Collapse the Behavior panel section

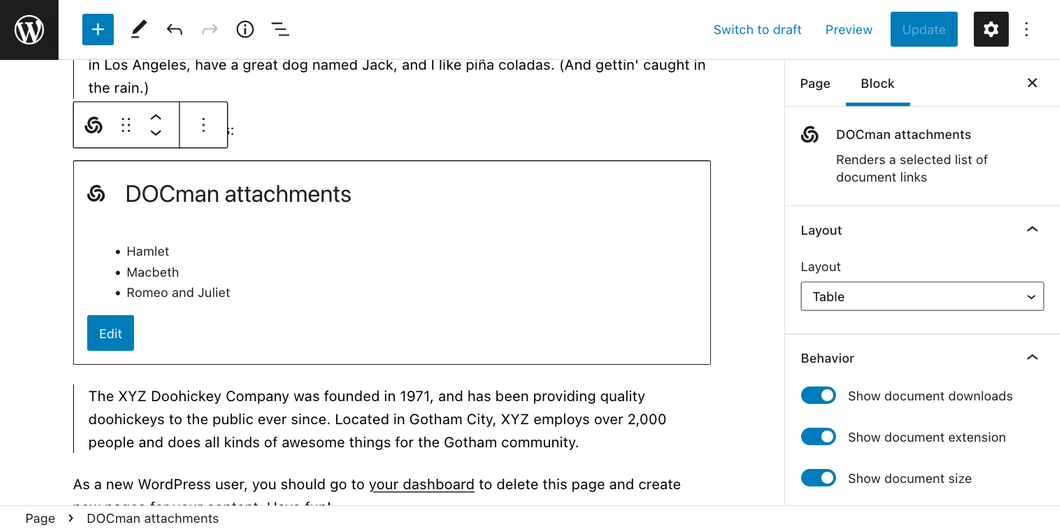pyautogui.click(x=1032, y=358)
